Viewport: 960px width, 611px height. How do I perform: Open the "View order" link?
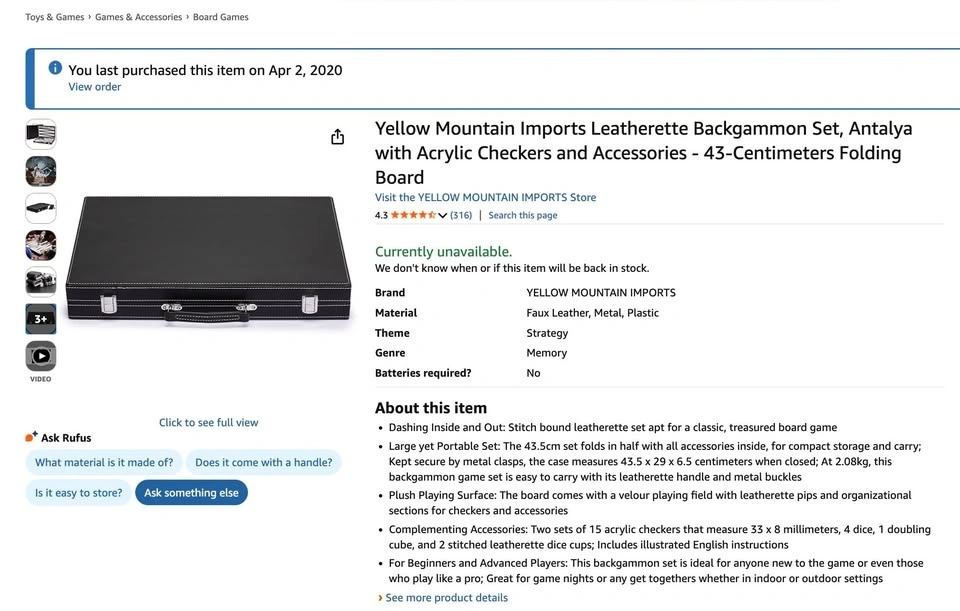click(x=95, y=87)
